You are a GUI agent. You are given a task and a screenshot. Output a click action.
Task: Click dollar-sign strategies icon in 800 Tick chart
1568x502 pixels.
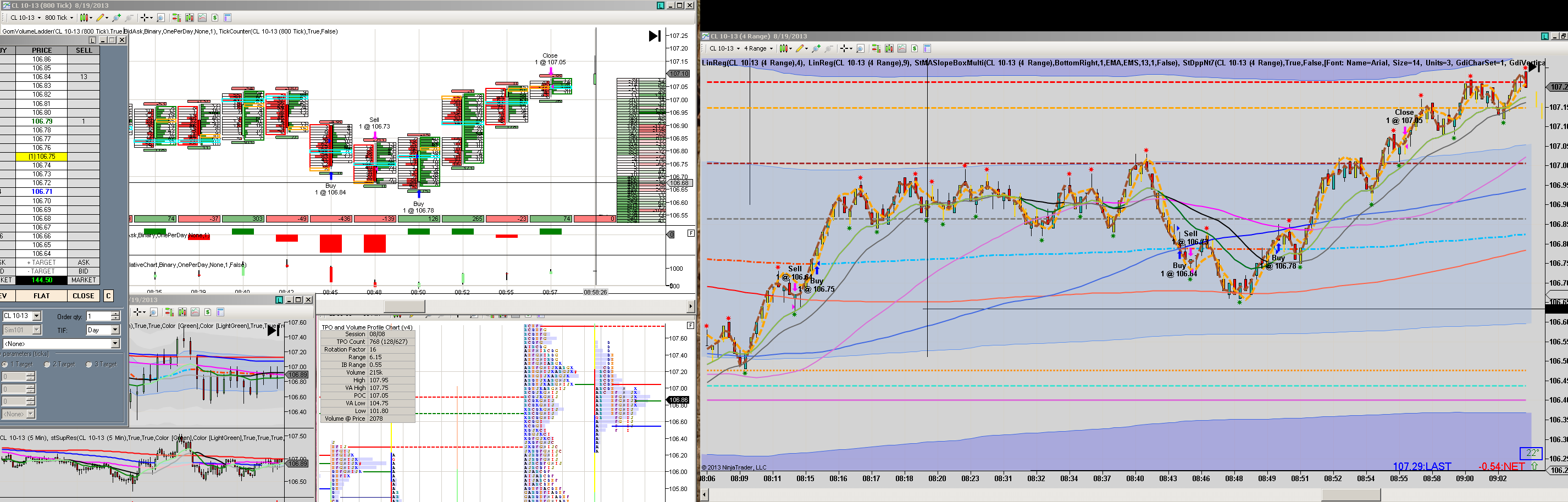[215, 18]
